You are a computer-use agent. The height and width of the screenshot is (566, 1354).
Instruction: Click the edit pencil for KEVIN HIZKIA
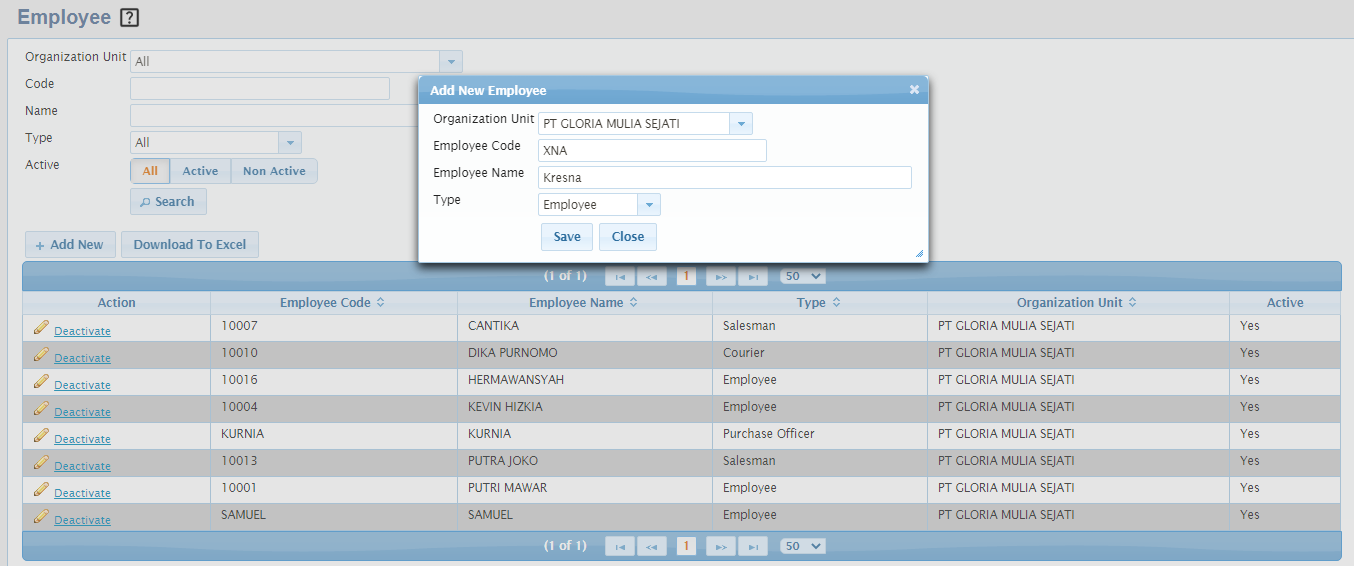[41, 408]
